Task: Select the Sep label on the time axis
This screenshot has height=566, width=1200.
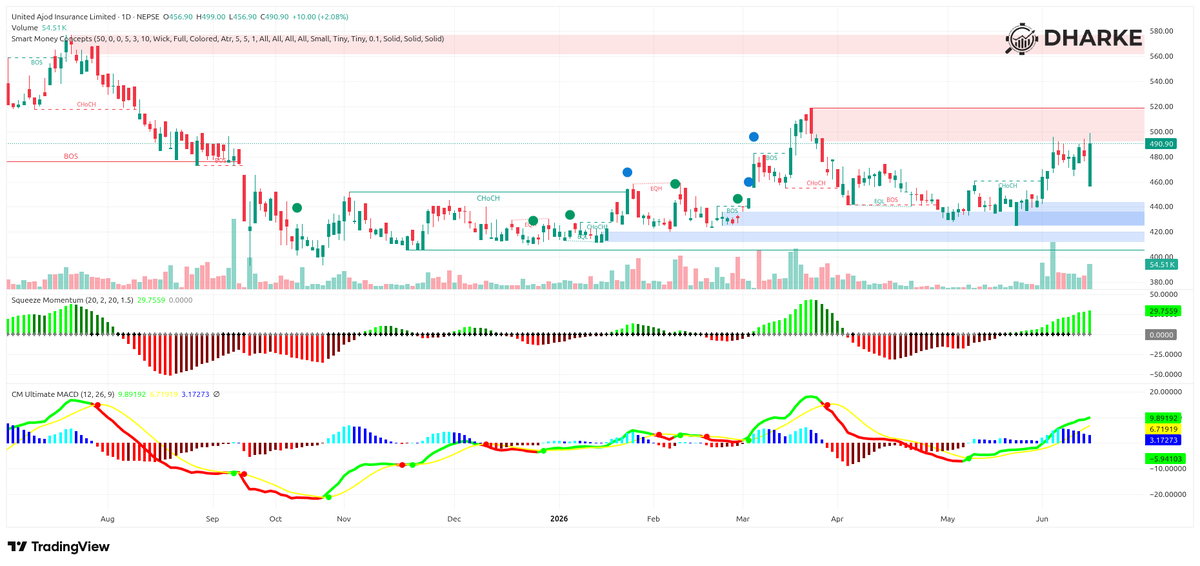Action: pyautogui.click(x=212, y=520)
